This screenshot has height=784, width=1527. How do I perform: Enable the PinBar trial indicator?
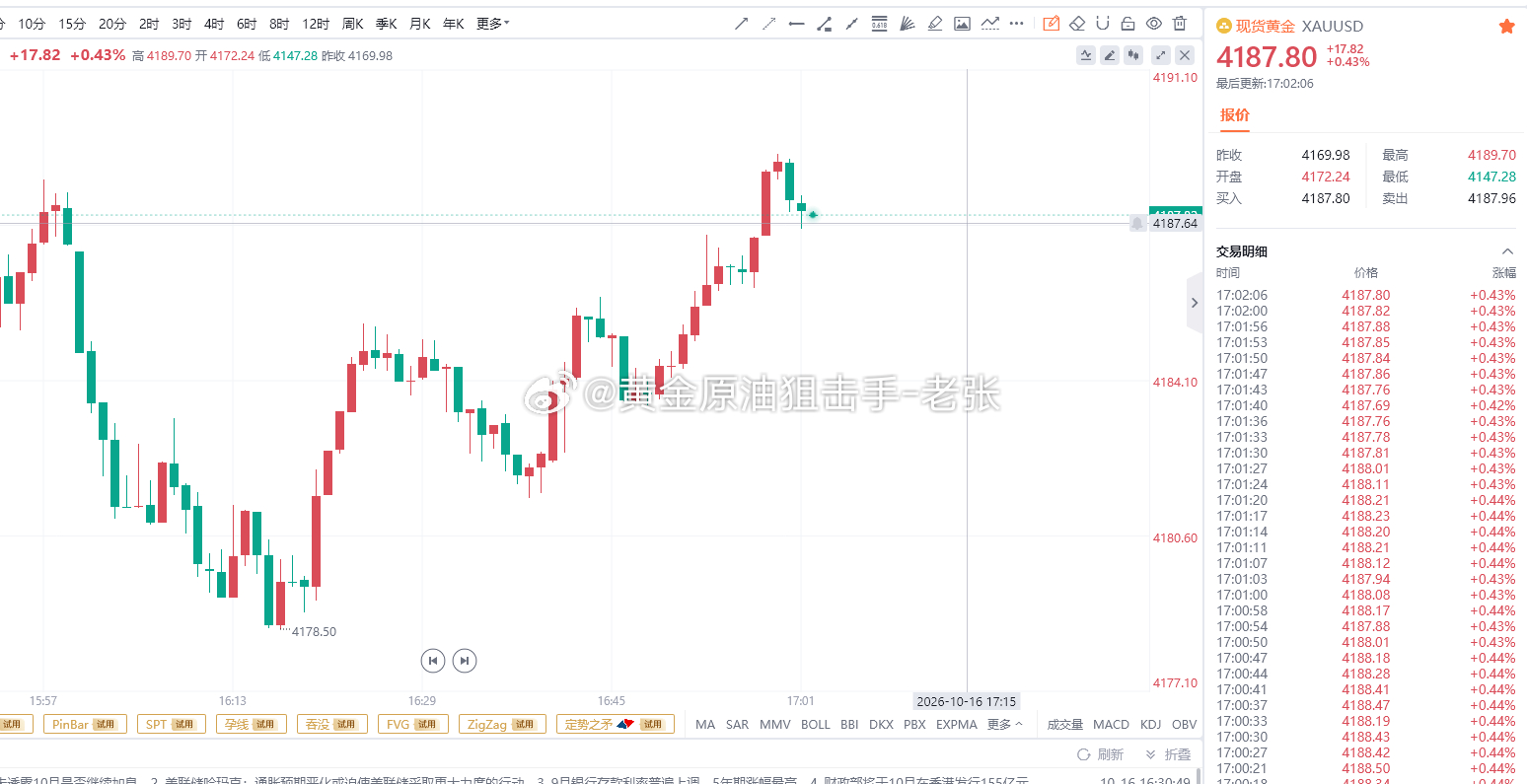(x=85, y=724)
